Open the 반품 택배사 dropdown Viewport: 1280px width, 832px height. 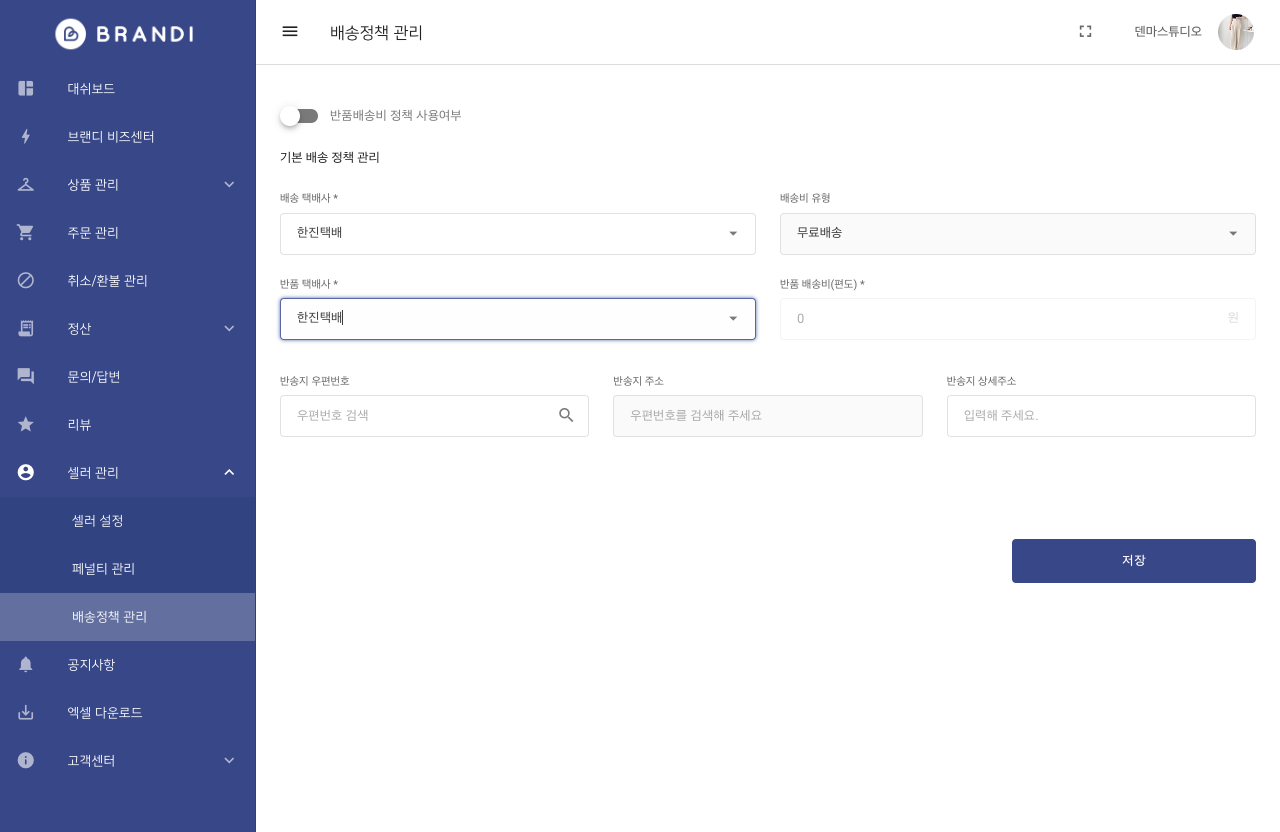pos(518,319)
